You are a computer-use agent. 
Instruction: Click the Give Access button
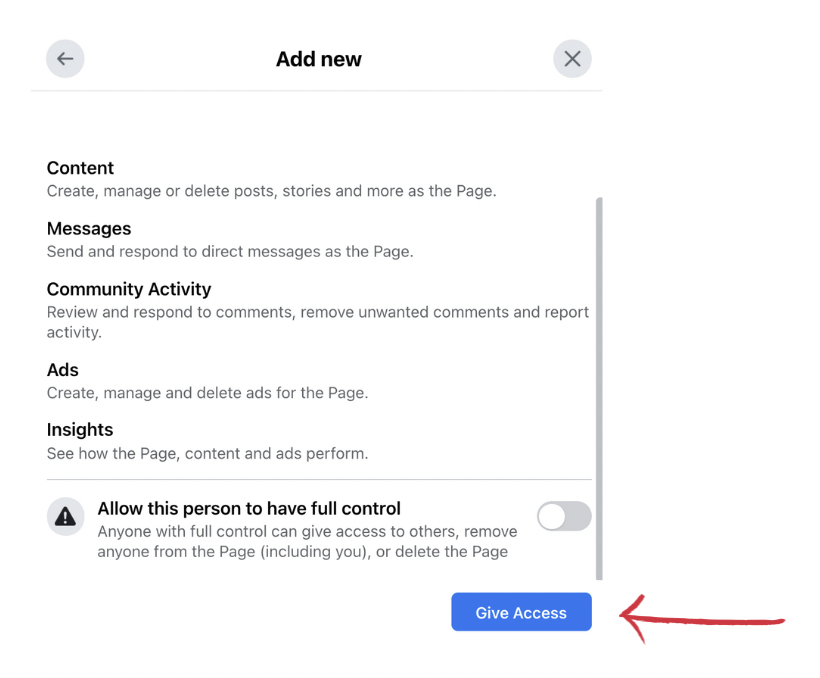click(521, 612)
